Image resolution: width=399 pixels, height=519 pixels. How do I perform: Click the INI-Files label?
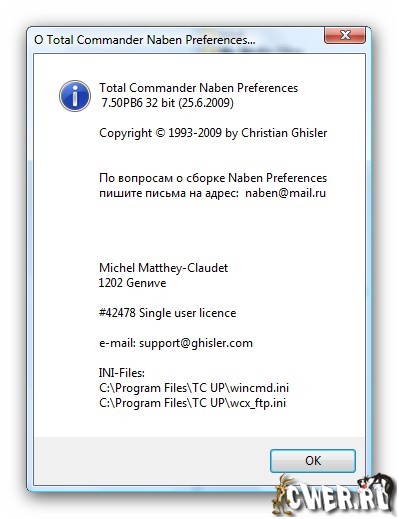point(122,373)
